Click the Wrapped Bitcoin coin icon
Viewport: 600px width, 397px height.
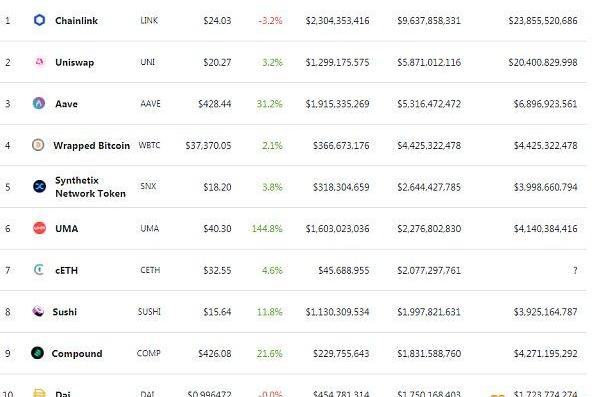[x=38, y=145]
